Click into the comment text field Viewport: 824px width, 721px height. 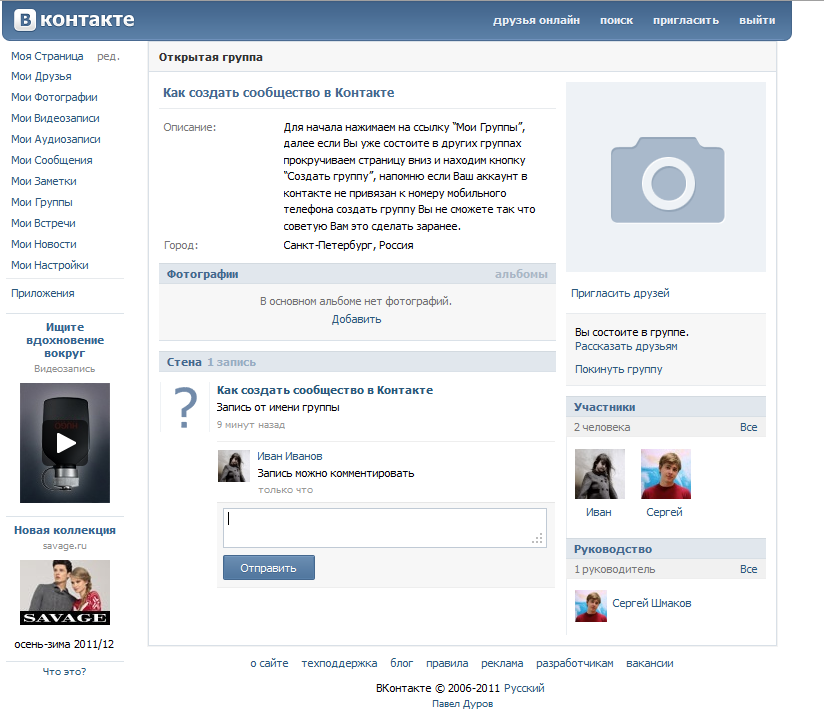384,528
